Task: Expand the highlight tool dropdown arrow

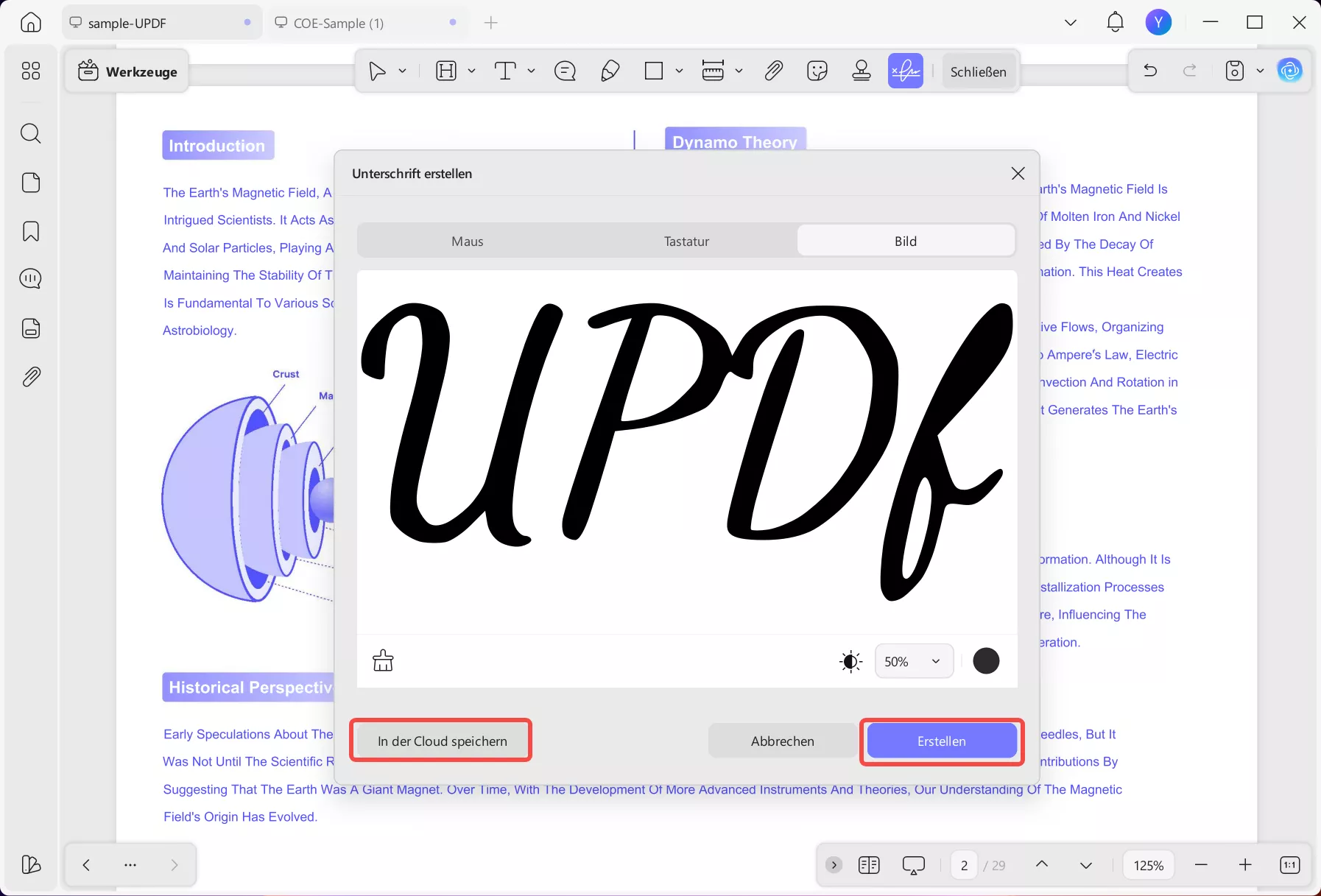Action: click(471, 71)
